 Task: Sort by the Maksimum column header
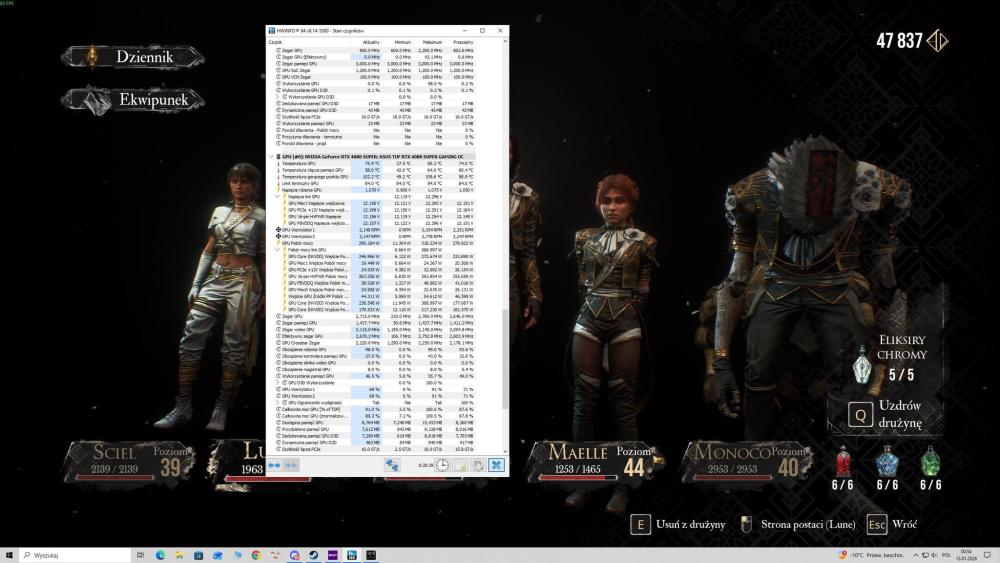pyautogui.click(x=432, y=42)
